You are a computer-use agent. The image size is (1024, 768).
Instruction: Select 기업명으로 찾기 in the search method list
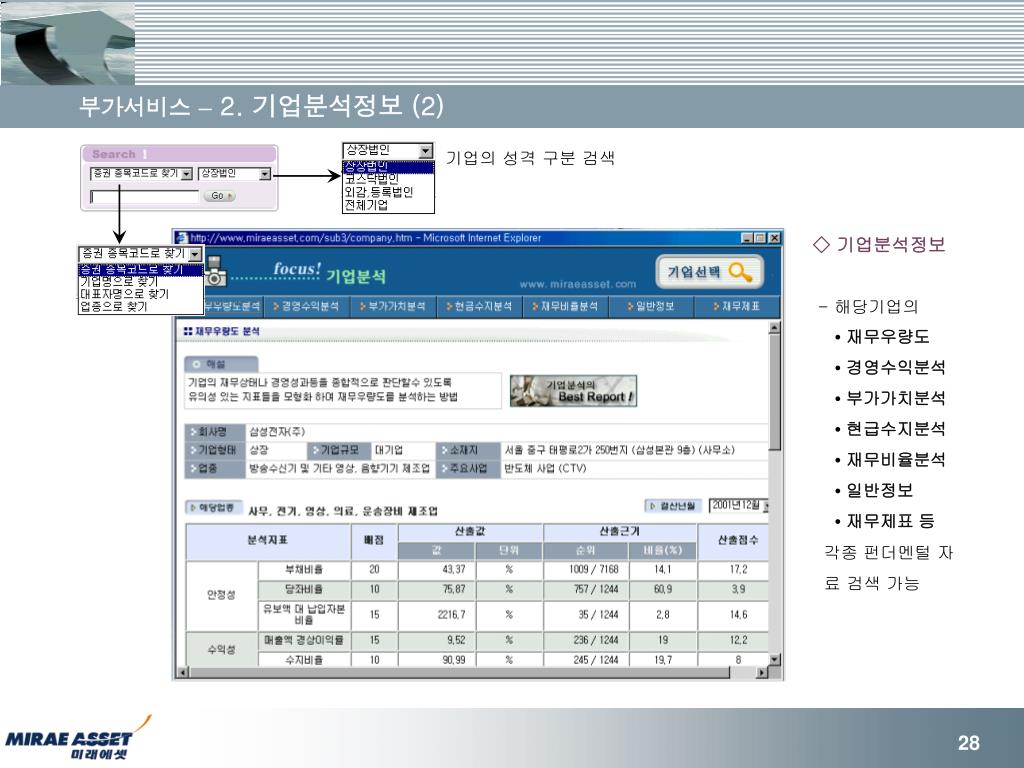(x=140, y=281)
